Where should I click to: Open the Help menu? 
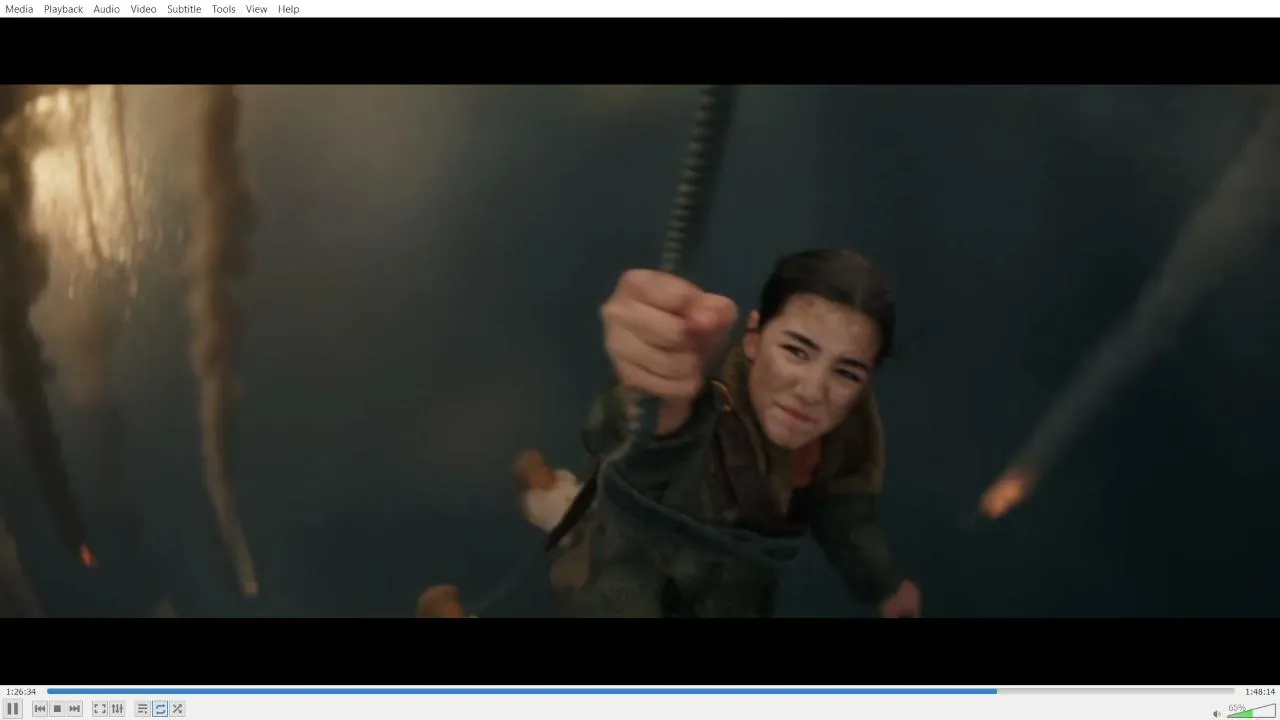point(288,9)
